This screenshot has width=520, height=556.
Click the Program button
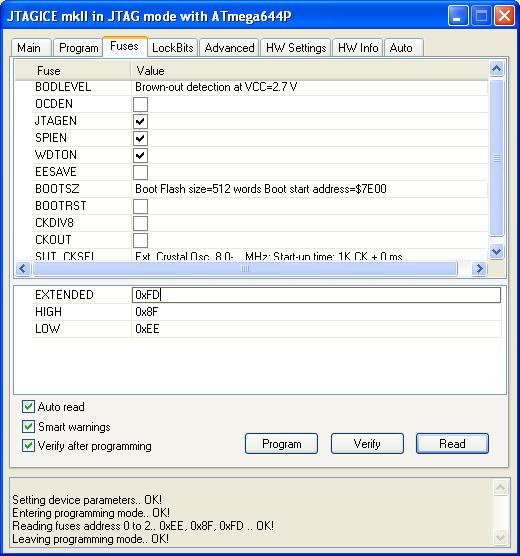pos(281,444)
